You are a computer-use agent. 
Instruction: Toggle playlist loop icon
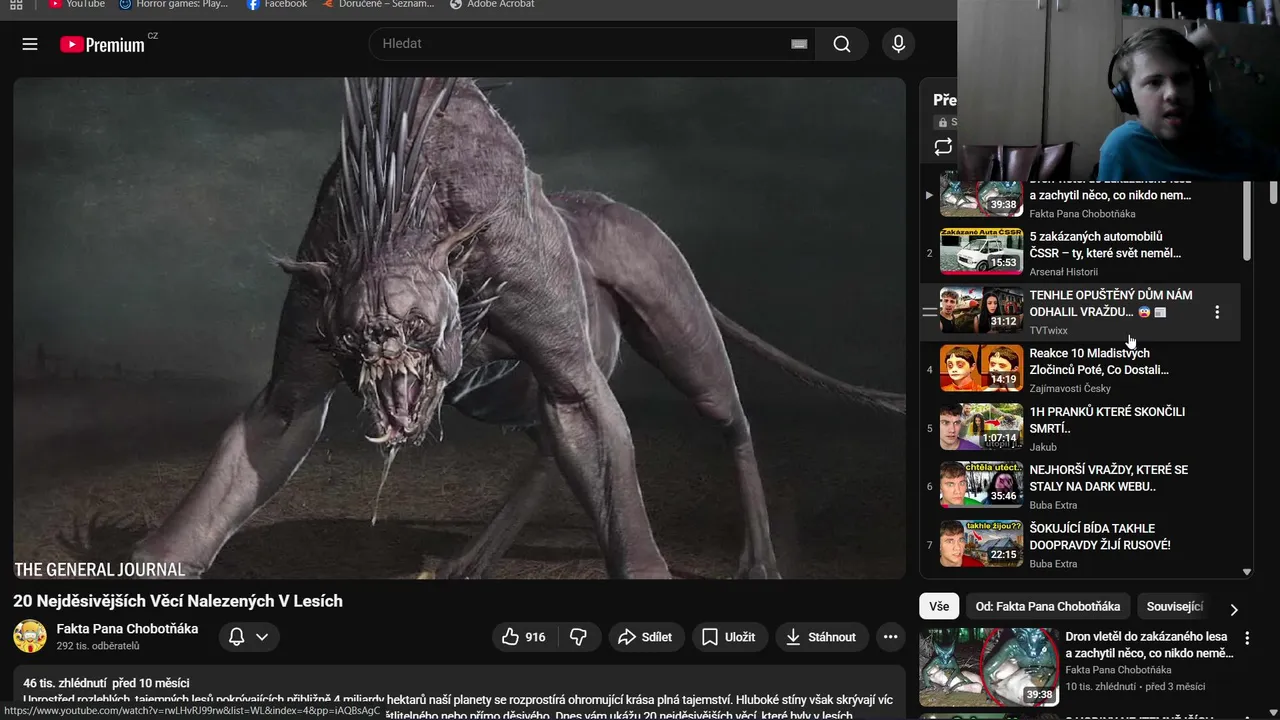click(943, 147)
